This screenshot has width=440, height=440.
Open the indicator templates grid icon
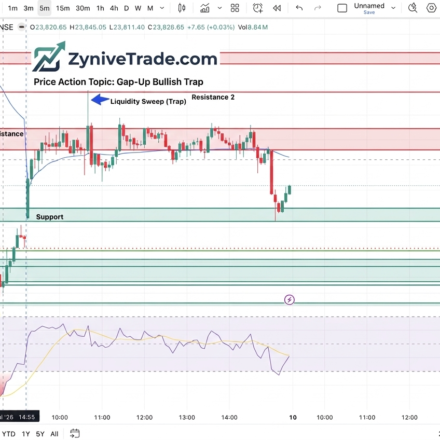pos(235,8)
